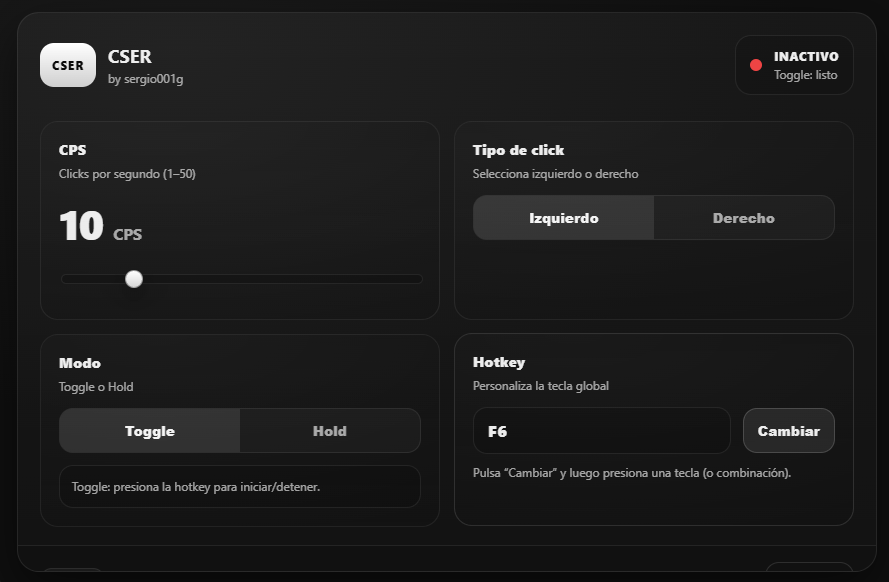Click the F6 hotkey field

[601, 431]
